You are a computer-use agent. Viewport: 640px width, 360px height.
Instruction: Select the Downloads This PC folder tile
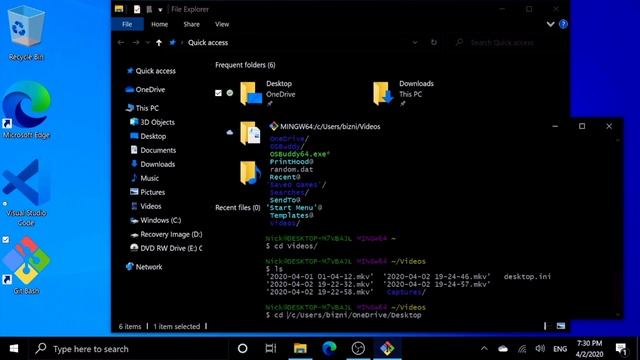coord(403,93)
